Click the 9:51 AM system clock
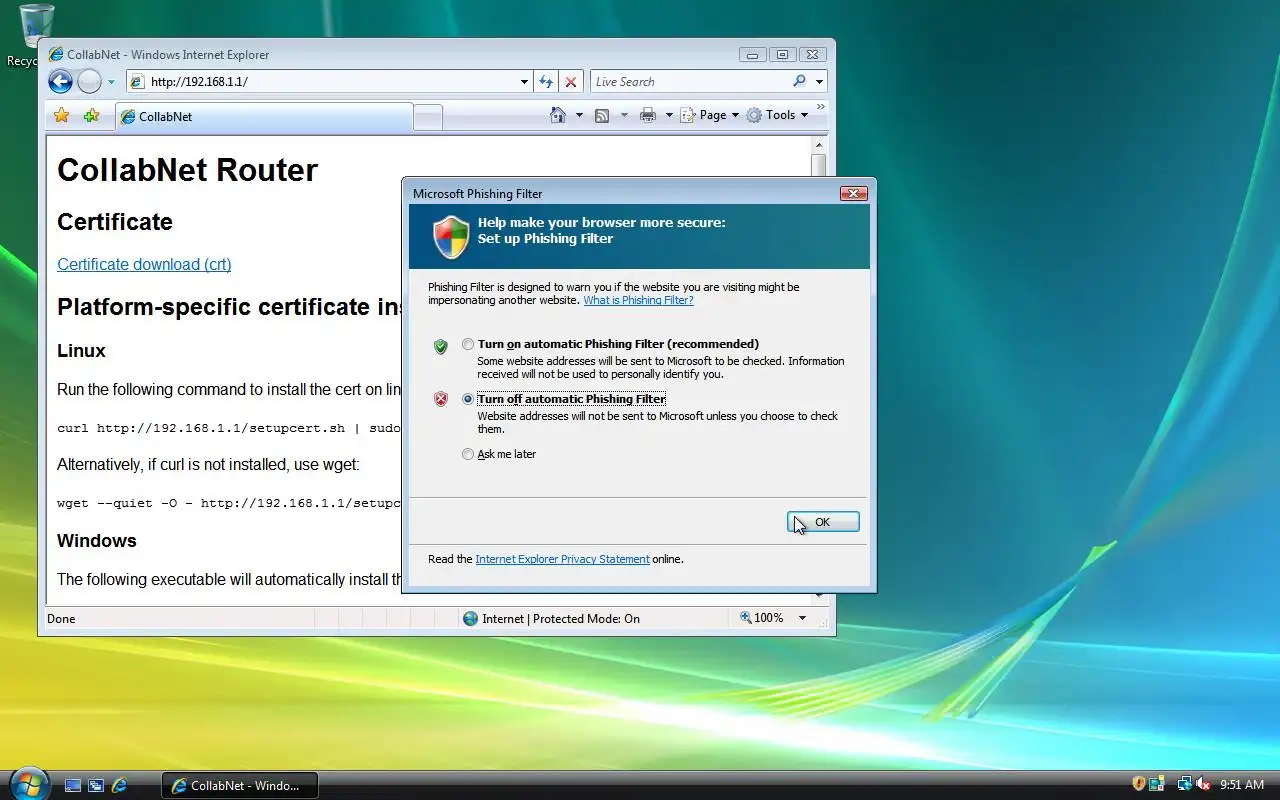Image resolution: width=1280 pixels, height=800 pixels. [x=1242, y=785]
